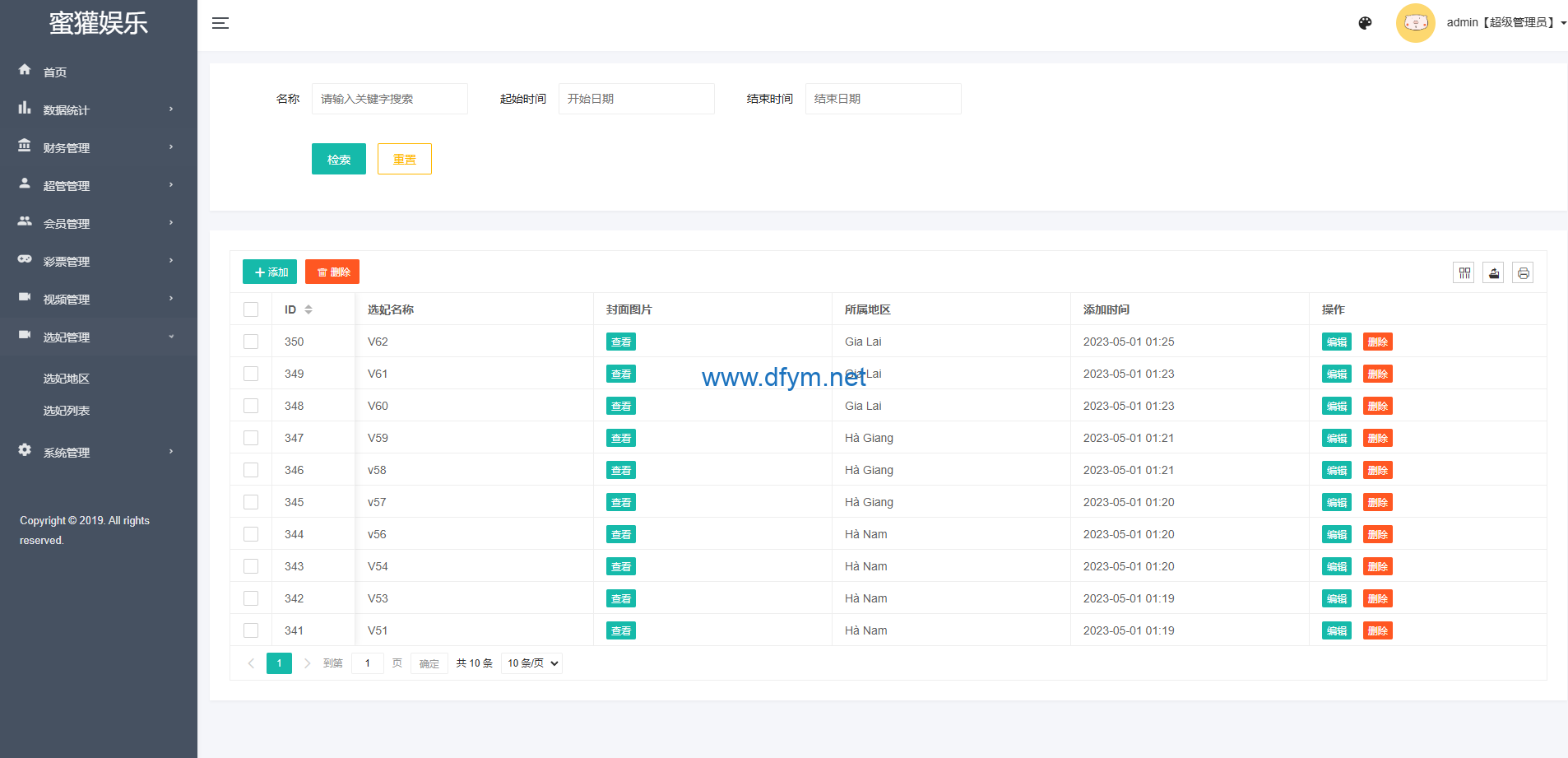Go to 首页 home icon
Image resolution: width=1568 pixels, height=758 pixels.
[25, 70]
